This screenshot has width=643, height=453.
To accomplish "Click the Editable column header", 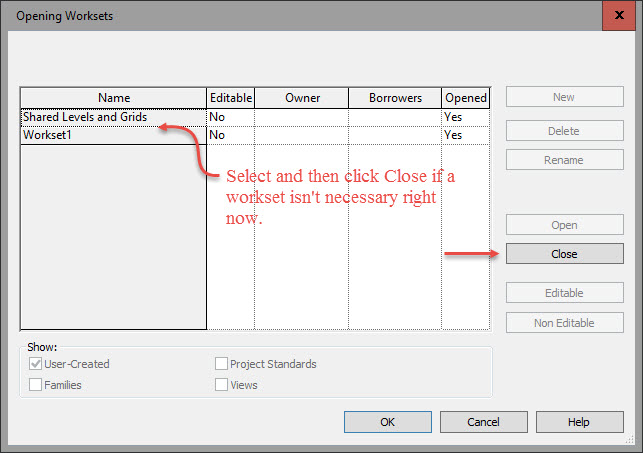I will click(230, 98).
